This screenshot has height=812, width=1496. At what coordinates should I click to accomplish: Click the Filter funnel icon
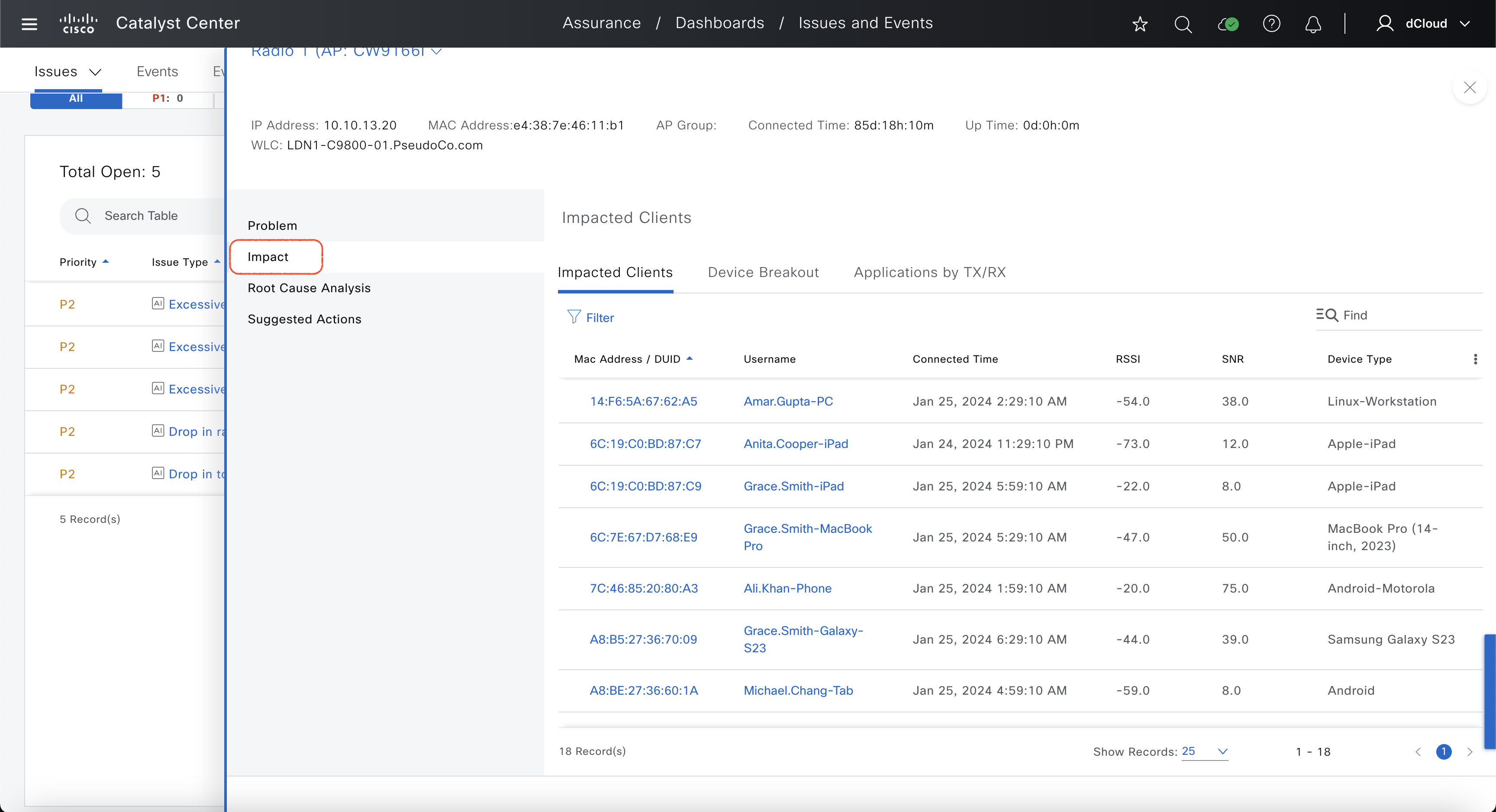pos(573,316)
